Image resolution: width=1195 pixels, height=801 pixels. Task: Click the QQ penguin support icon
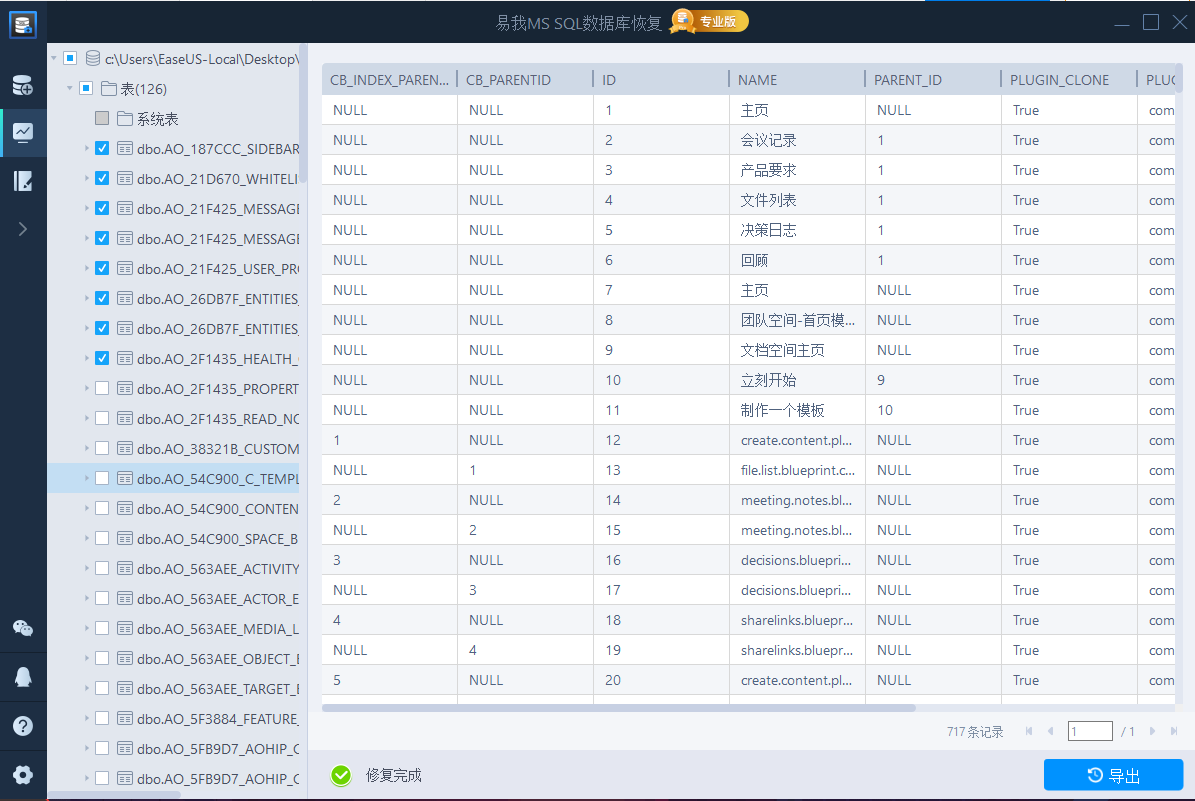22,677
